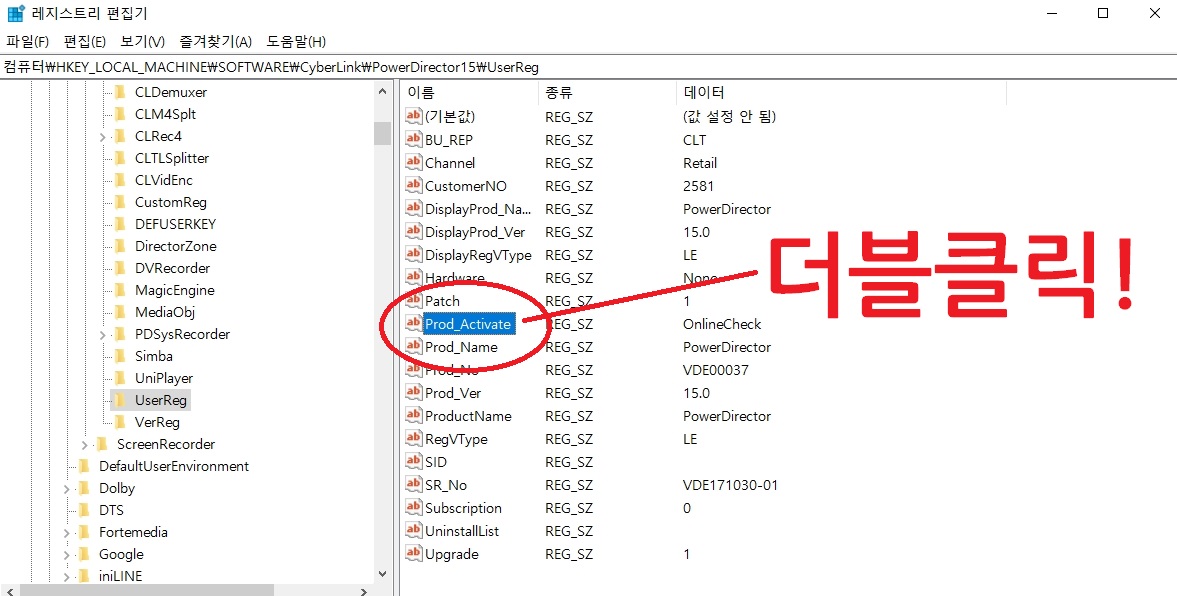Select the Prod_Activate string value icon

(414, 323)
